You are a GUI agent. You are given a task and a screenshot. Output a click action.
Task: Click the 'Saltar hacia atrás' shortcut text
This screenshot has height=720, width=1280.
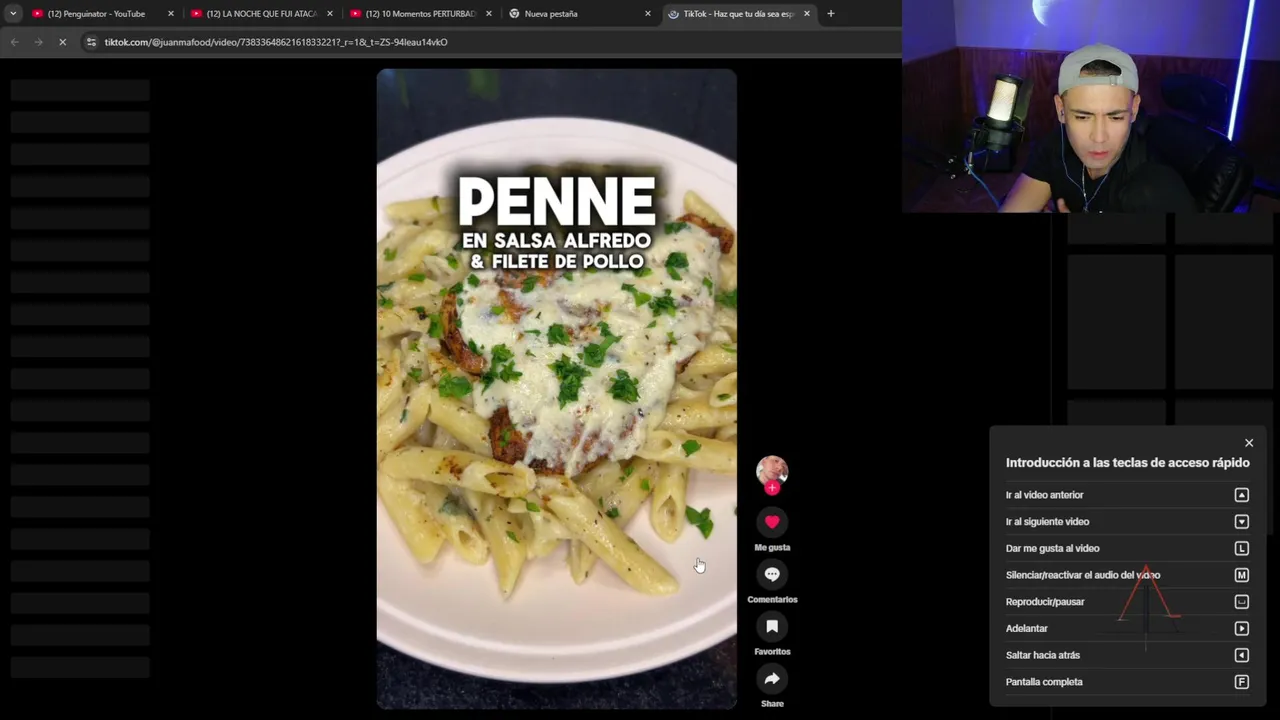[1043, 655]
